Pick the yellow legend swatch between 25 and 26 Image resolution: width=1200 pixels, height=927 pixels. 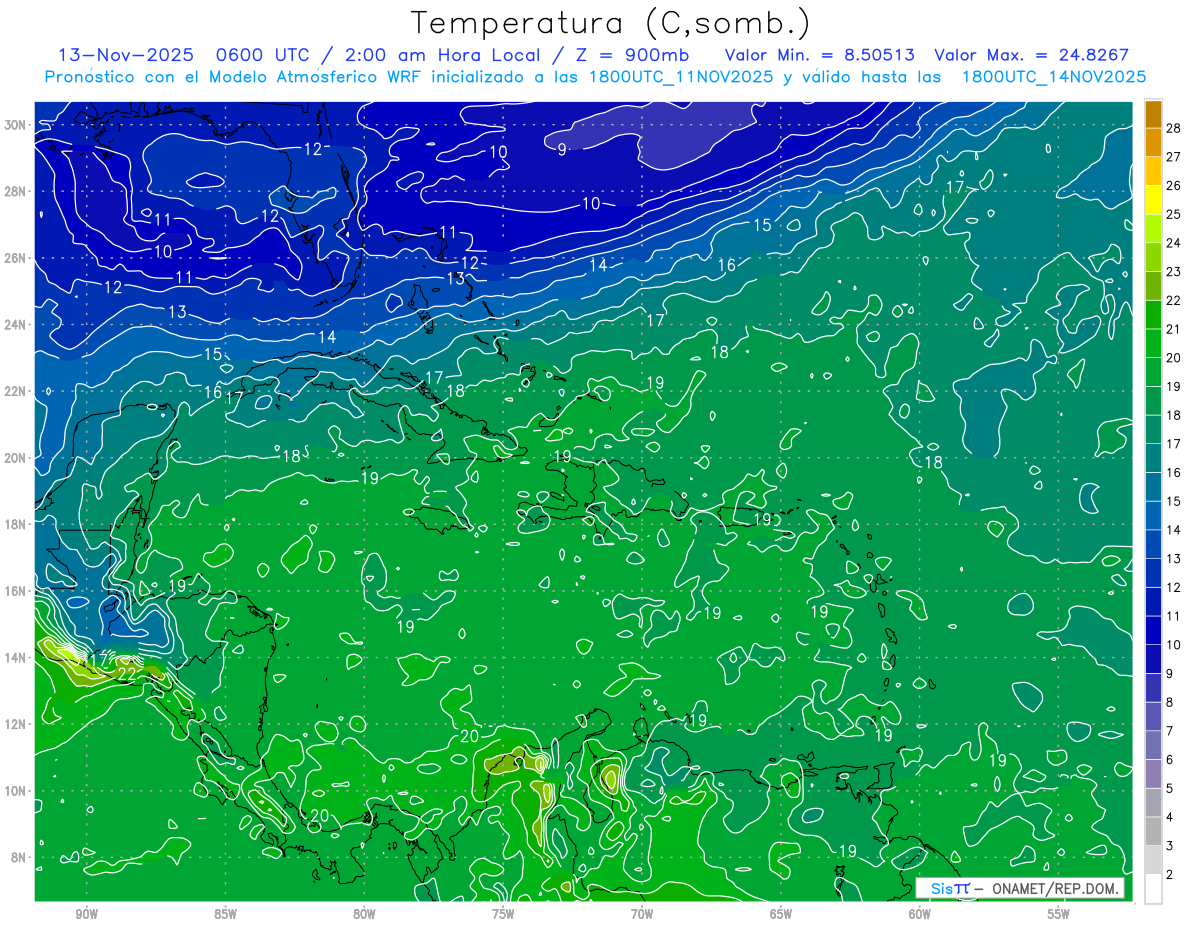[1153, 199]
